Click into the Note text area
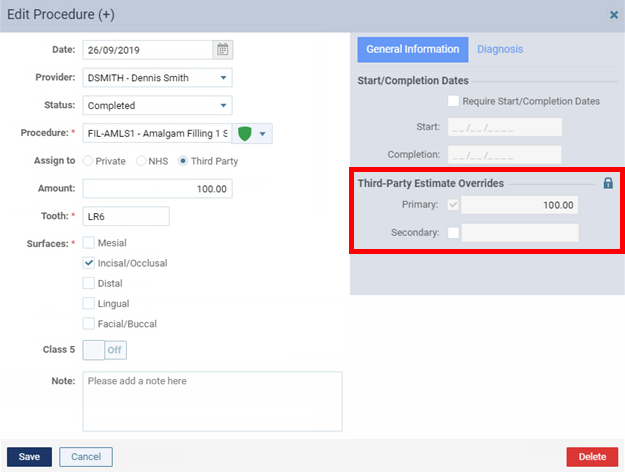This screenshot has height=472, width=625. pyautogui.click(x=212, y=401)
